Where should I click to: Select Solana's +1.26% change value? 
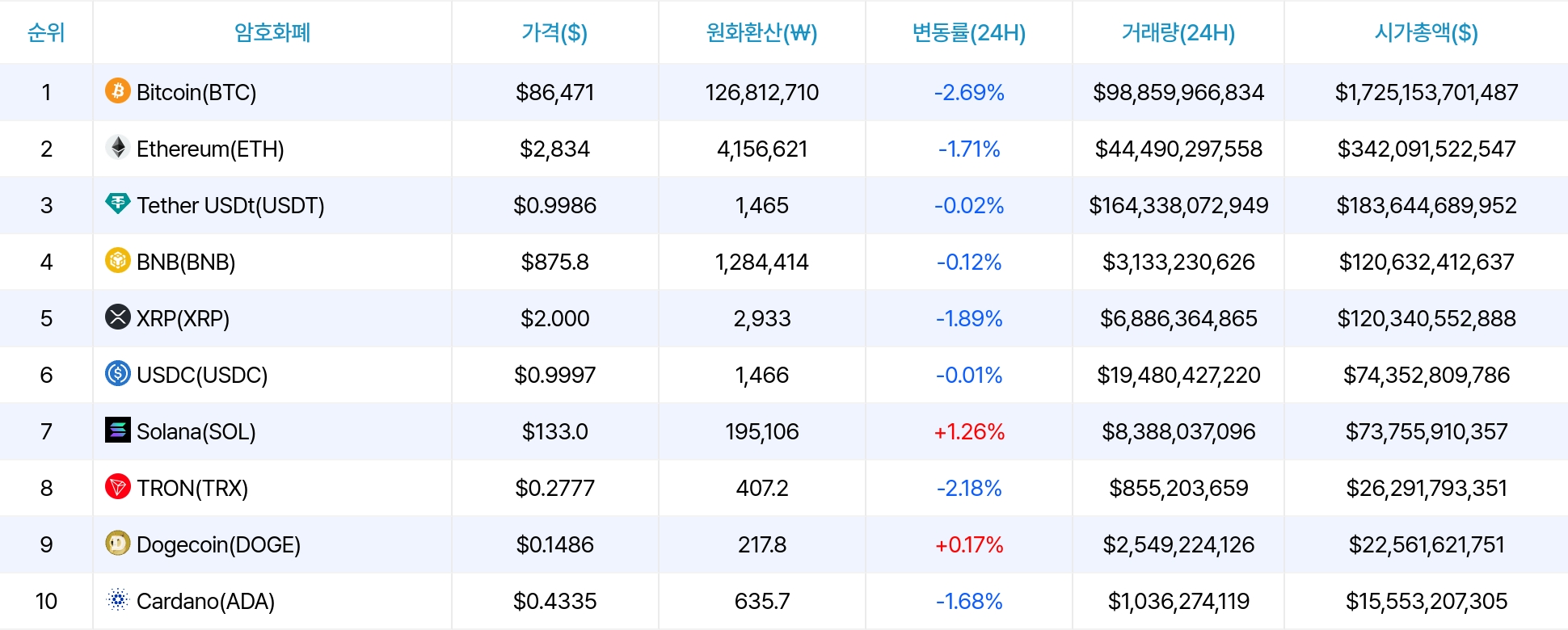pos(968,431)
